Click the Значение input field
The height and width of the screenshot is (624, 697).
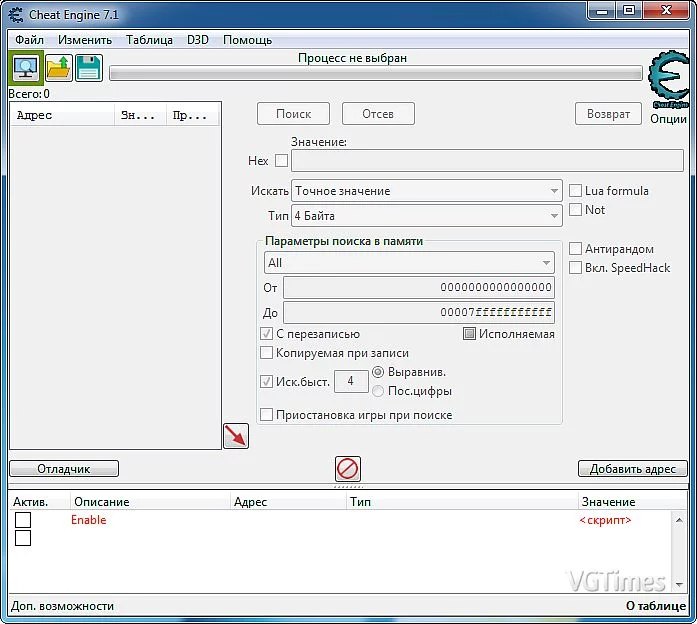coord(487,160)
